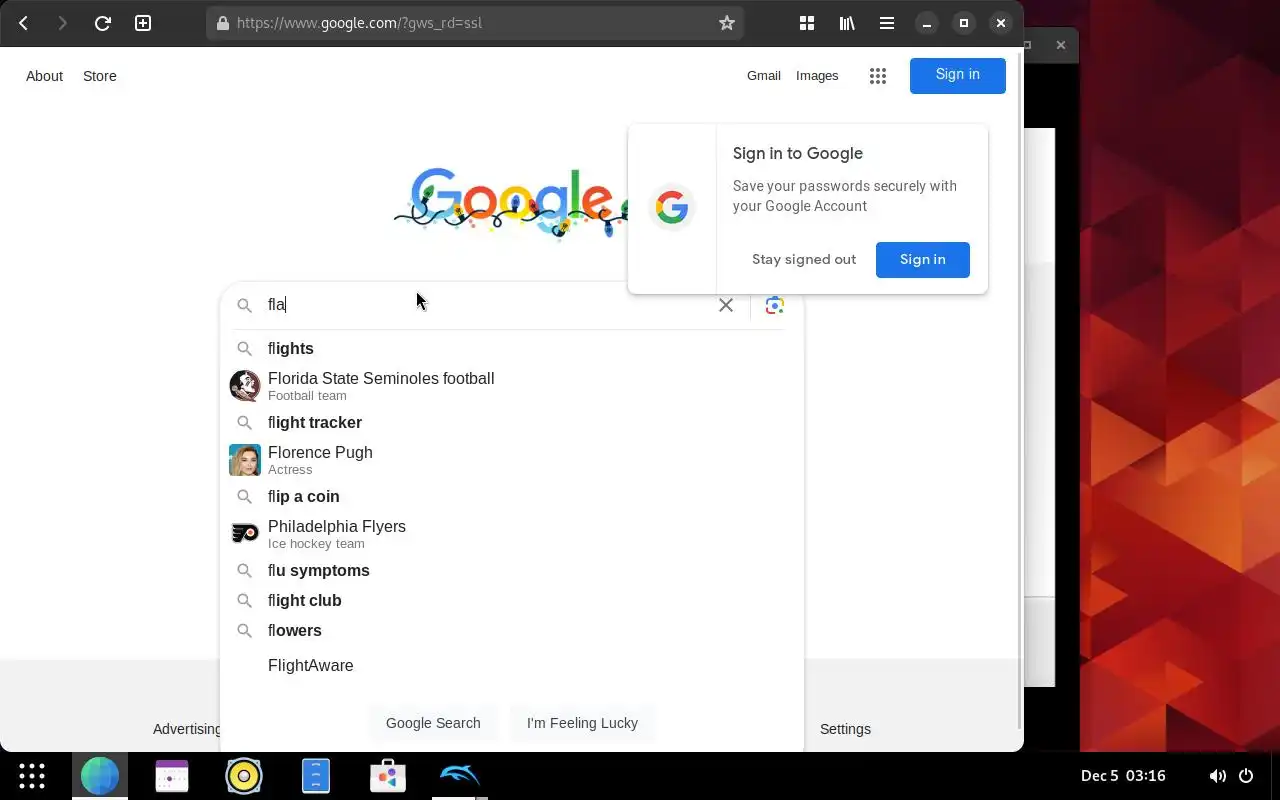The width and height of the screenshot is (1280, 800).
Task: Open the Dec 5 03:16 clock
Action: [x=1123, y=776]
